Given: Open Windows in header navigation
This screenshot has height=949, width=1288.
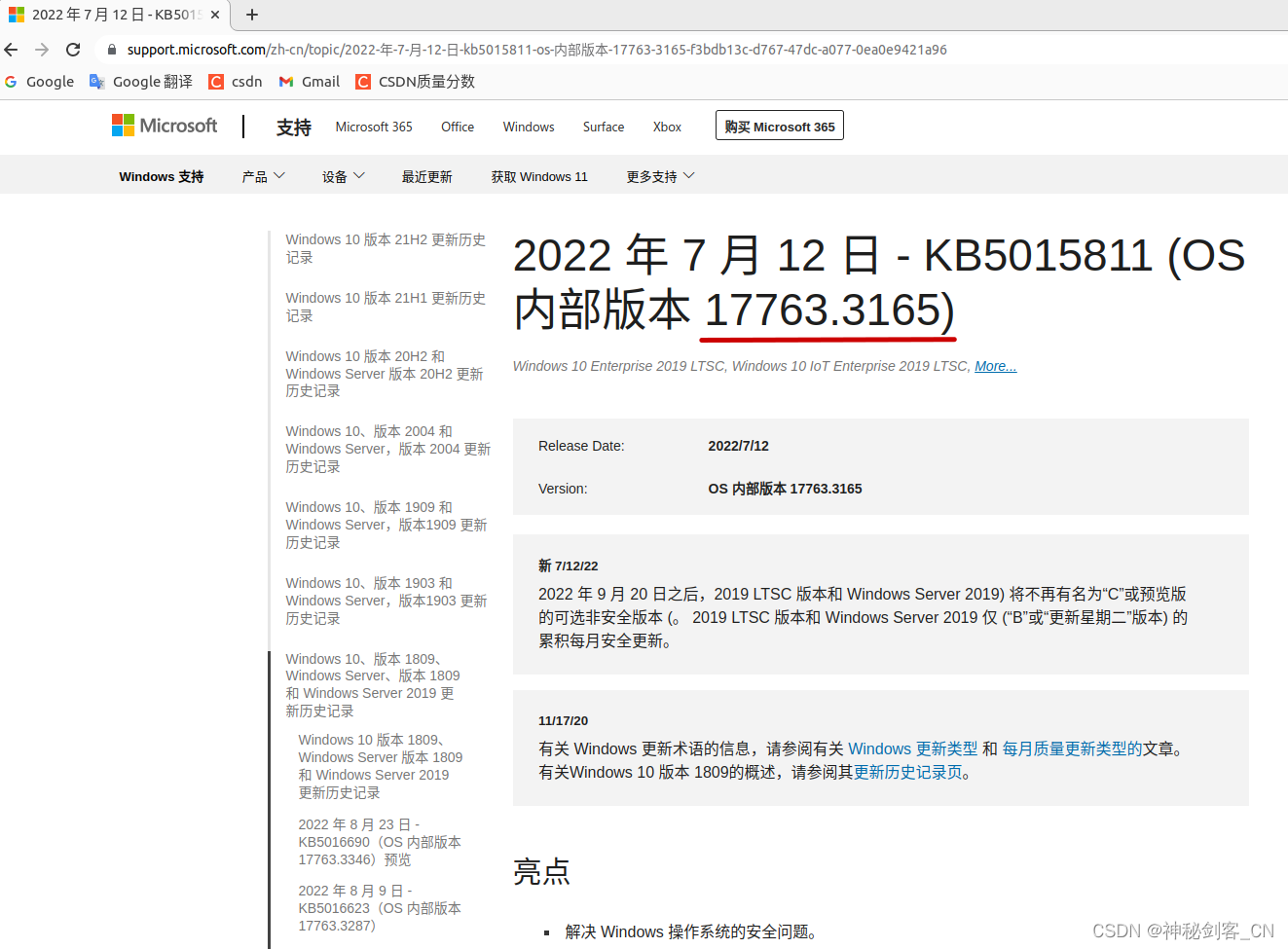Looking at the screenshot, I should point(529,127).
